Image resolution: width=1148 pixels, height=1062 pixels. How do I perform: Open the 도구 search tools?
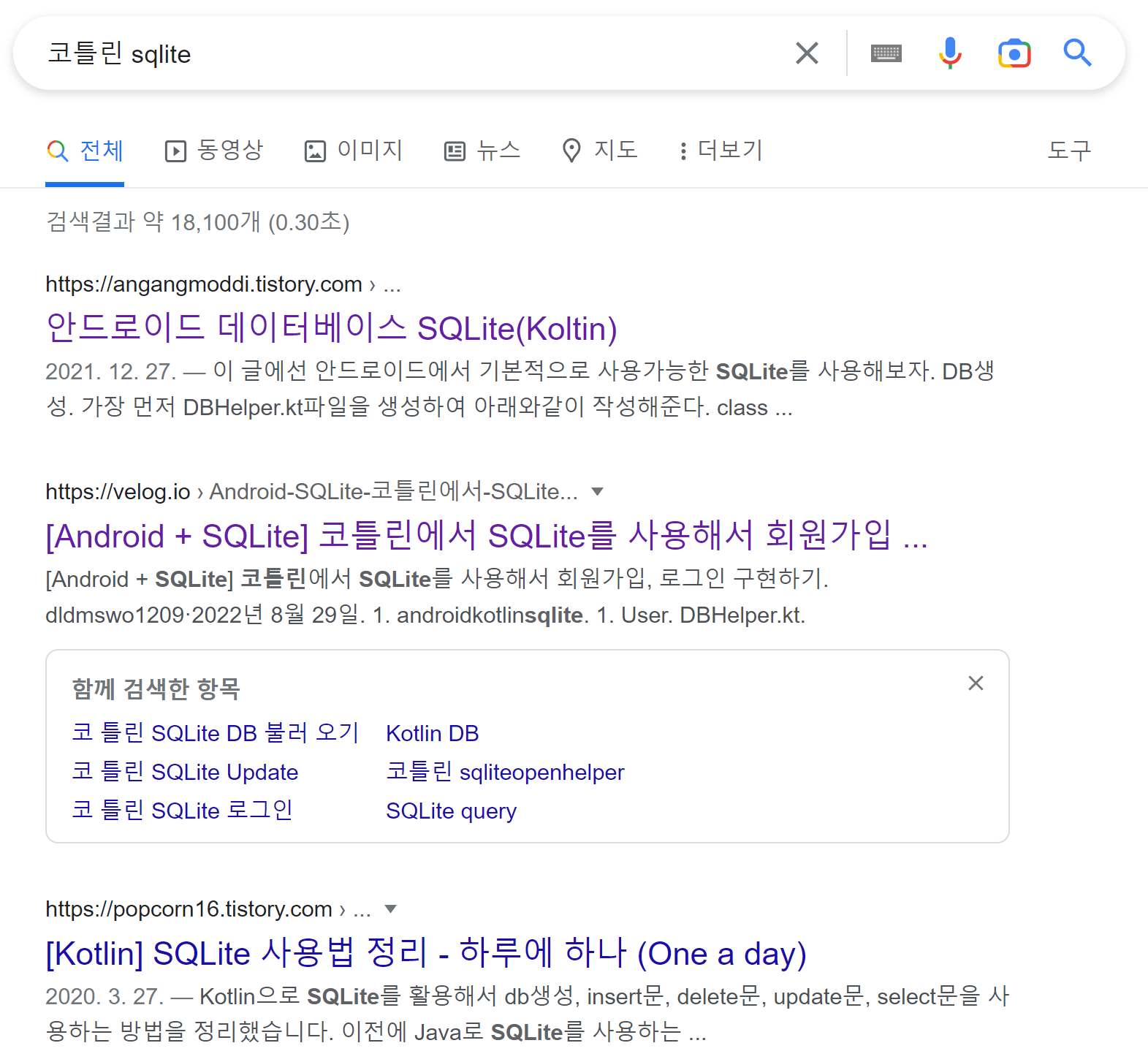click(x=1069, y=151)
